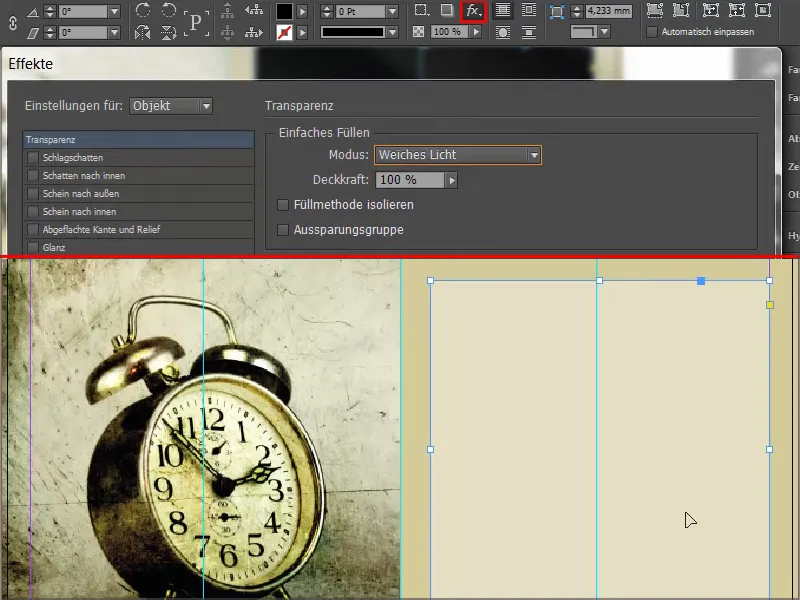Wrap text around object shape icon

[503, 33]
